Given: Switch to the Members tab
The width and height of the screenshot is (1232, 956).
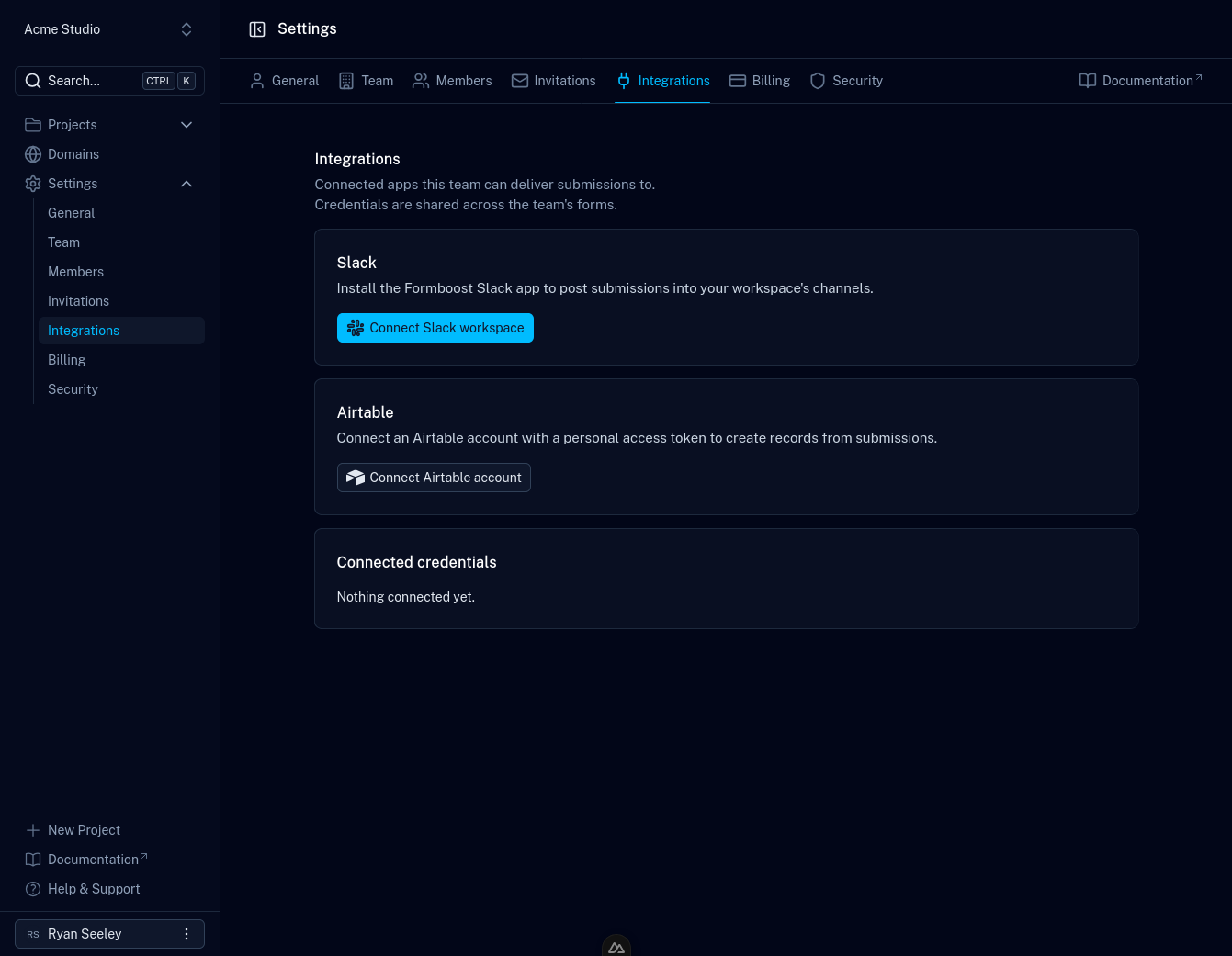Looking at the screenshot, I should click(452, 81).
